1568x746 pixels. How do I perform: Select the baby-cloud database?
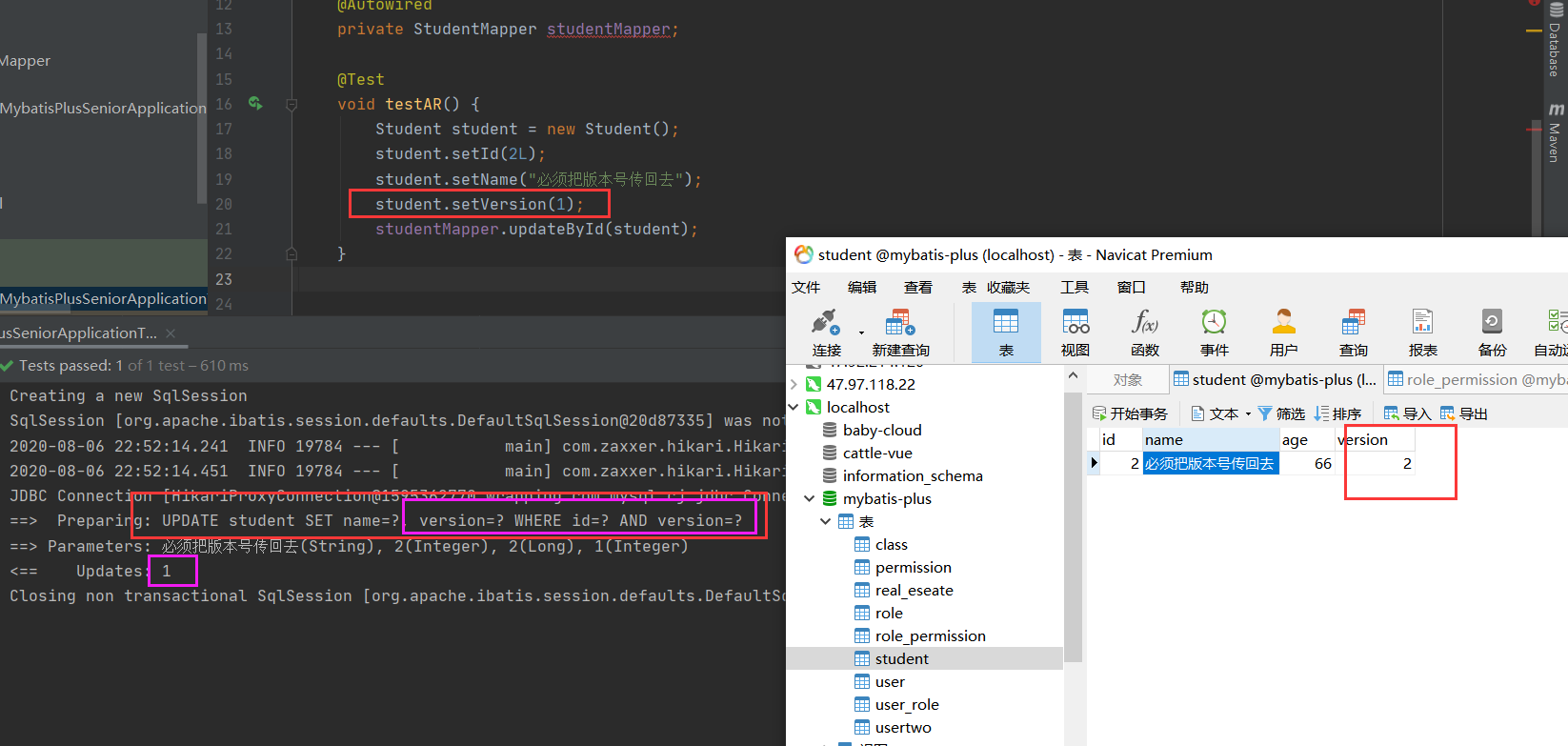(882, 431)
